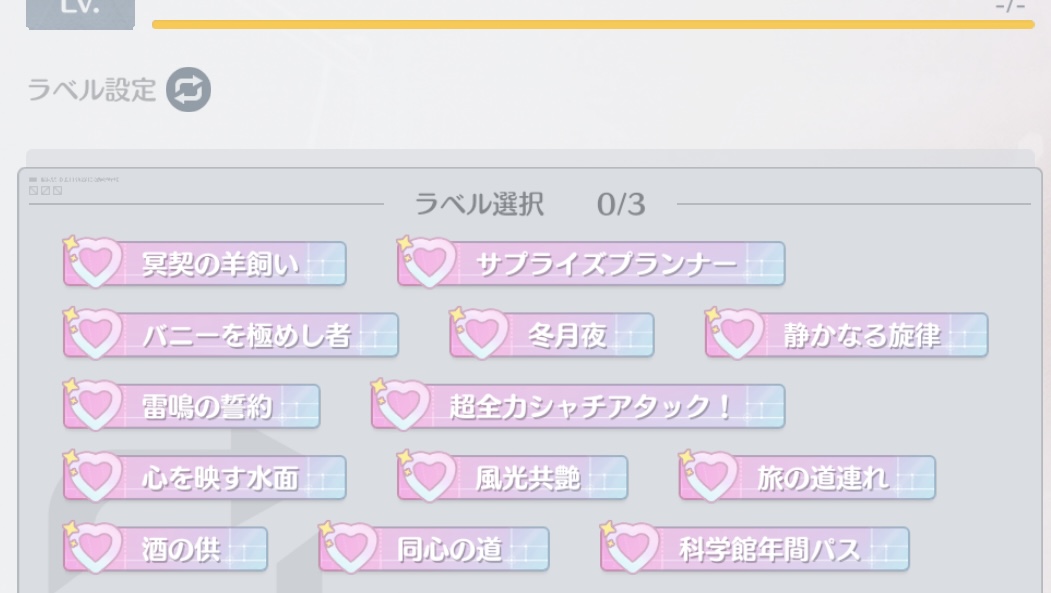Click the 0/3 selection counter
Viewport: 1051px width, 593px height.
tap(621, 205)
